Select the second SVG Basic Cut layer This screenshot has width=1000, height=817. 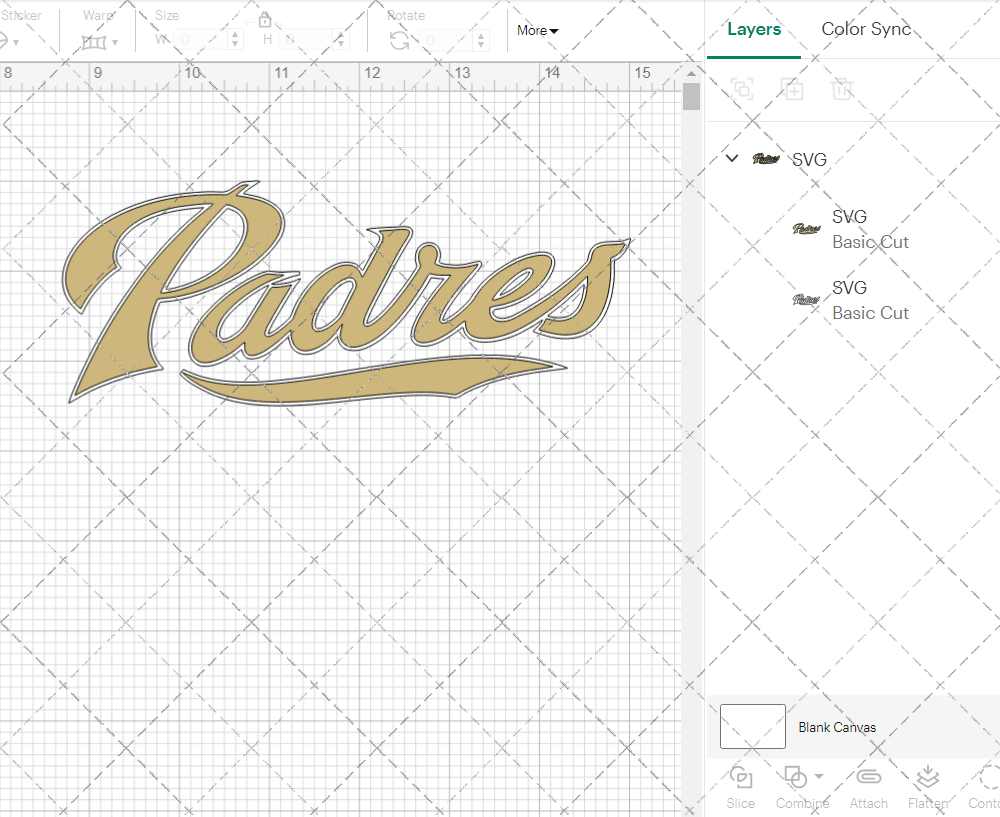[853, 300]
